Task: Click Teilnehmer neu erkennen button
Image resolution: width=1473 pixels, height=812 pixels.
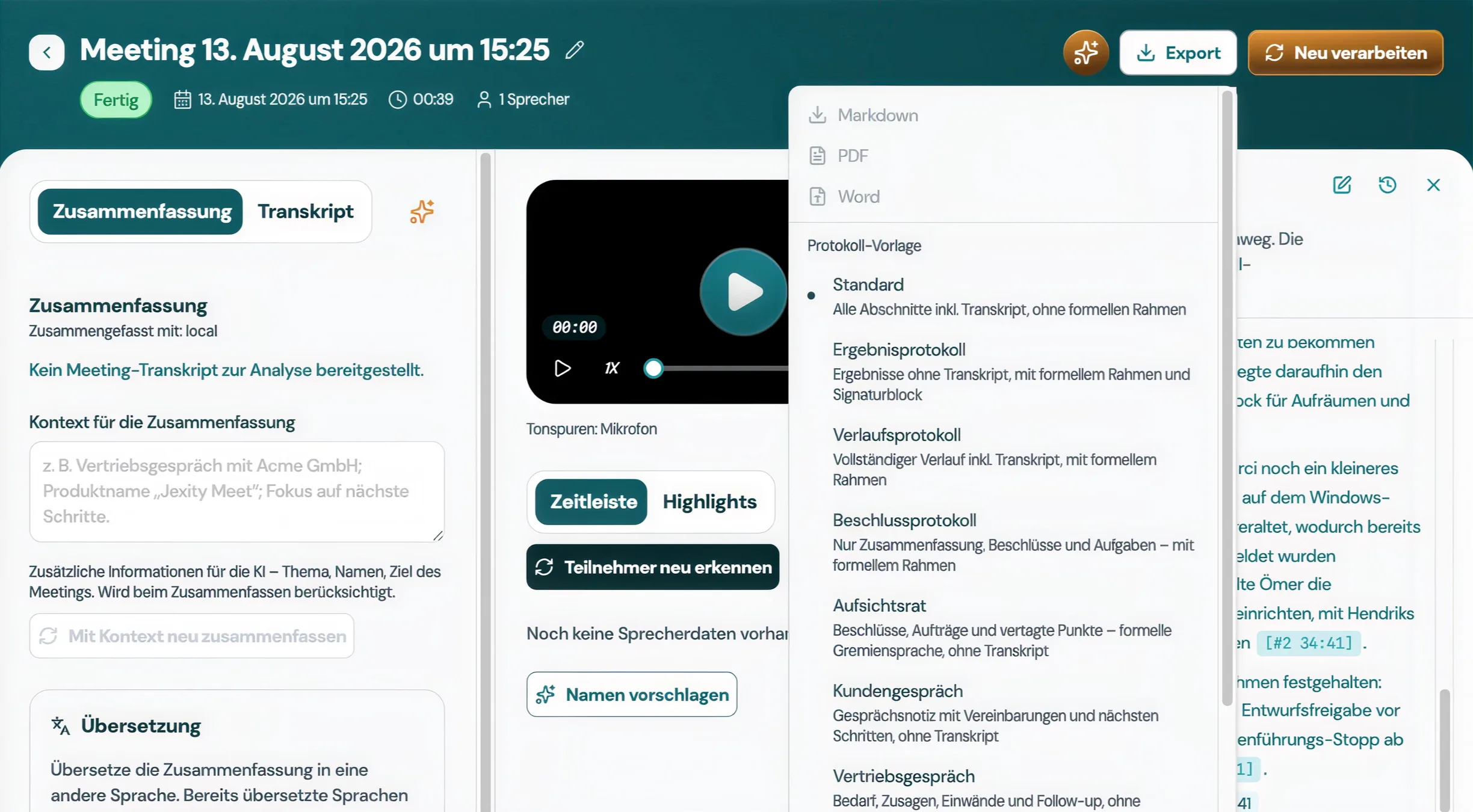Action: tap(653, 567)
